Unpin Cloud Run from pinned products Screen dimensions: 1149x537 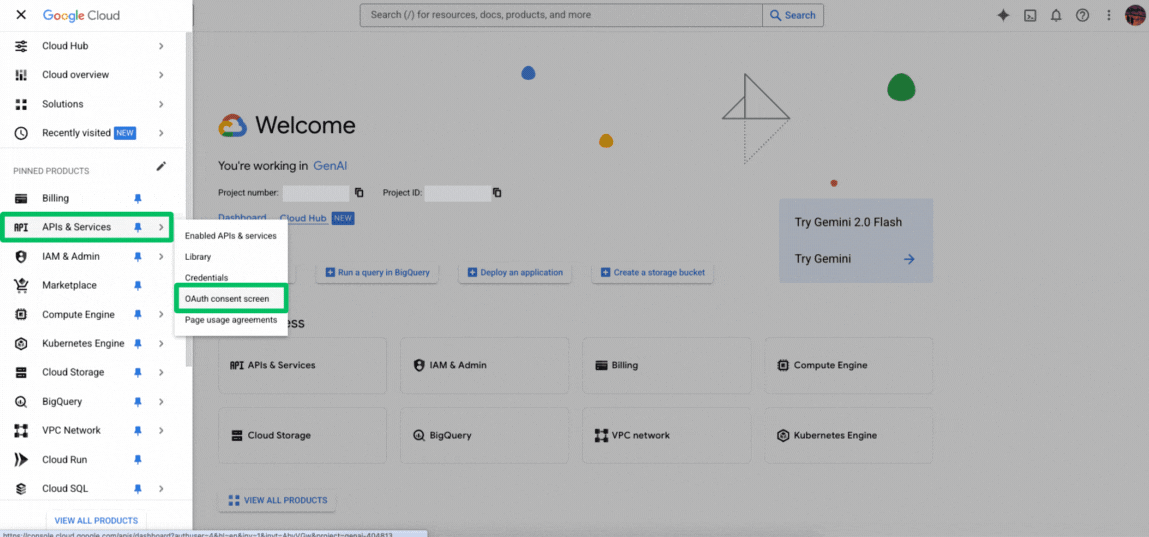tap(138, 460)
